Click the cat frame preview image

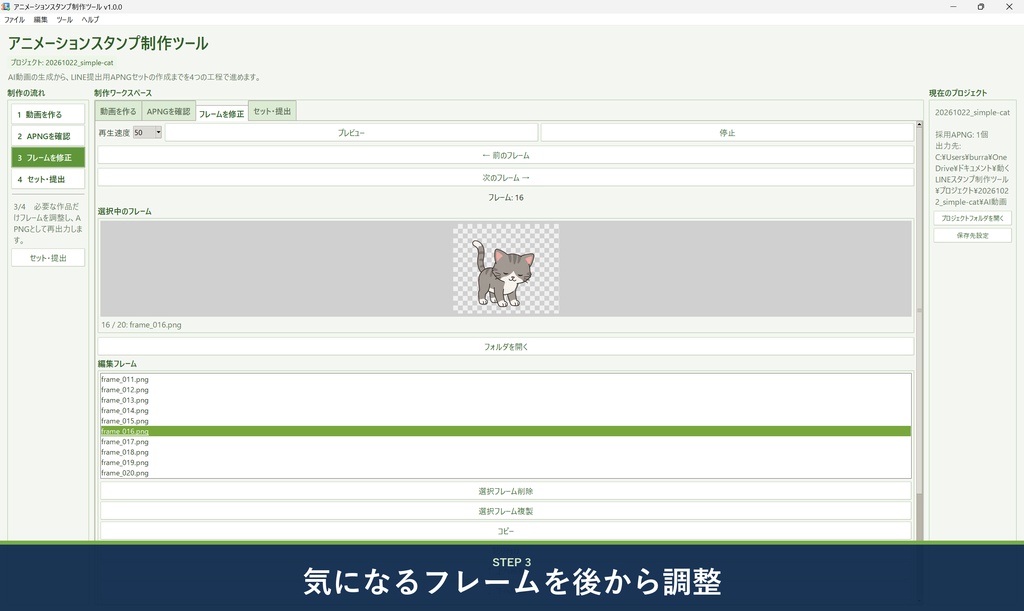(x=506, y=269)
